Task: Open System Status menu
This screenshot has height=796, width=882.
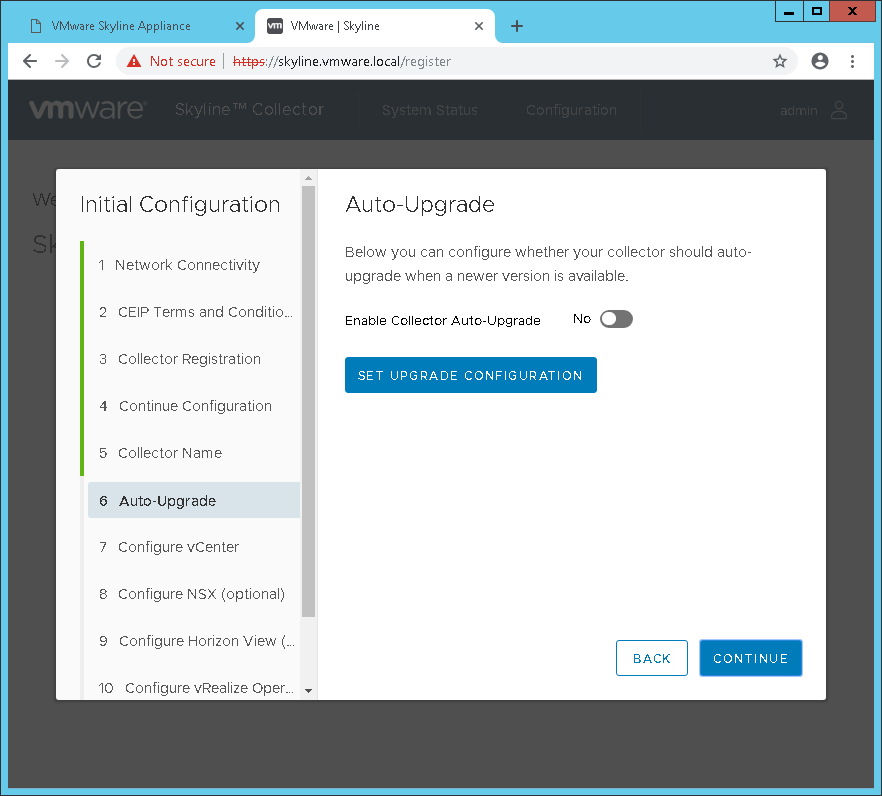Action: pyautogui.click(x=430, y=110)
